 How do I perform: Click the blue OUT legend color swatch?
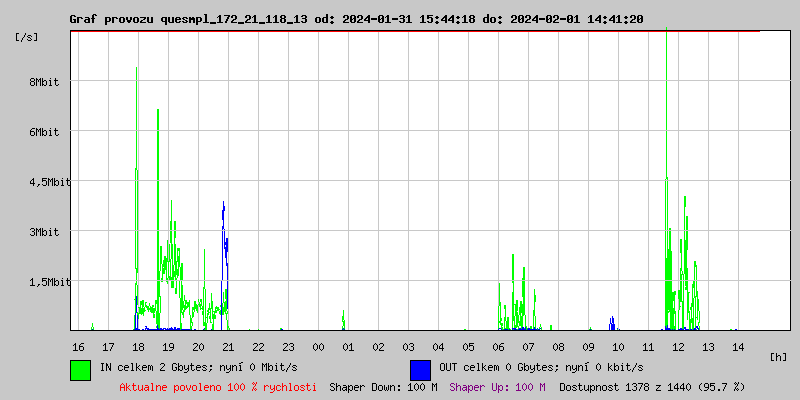coord(420,370)
